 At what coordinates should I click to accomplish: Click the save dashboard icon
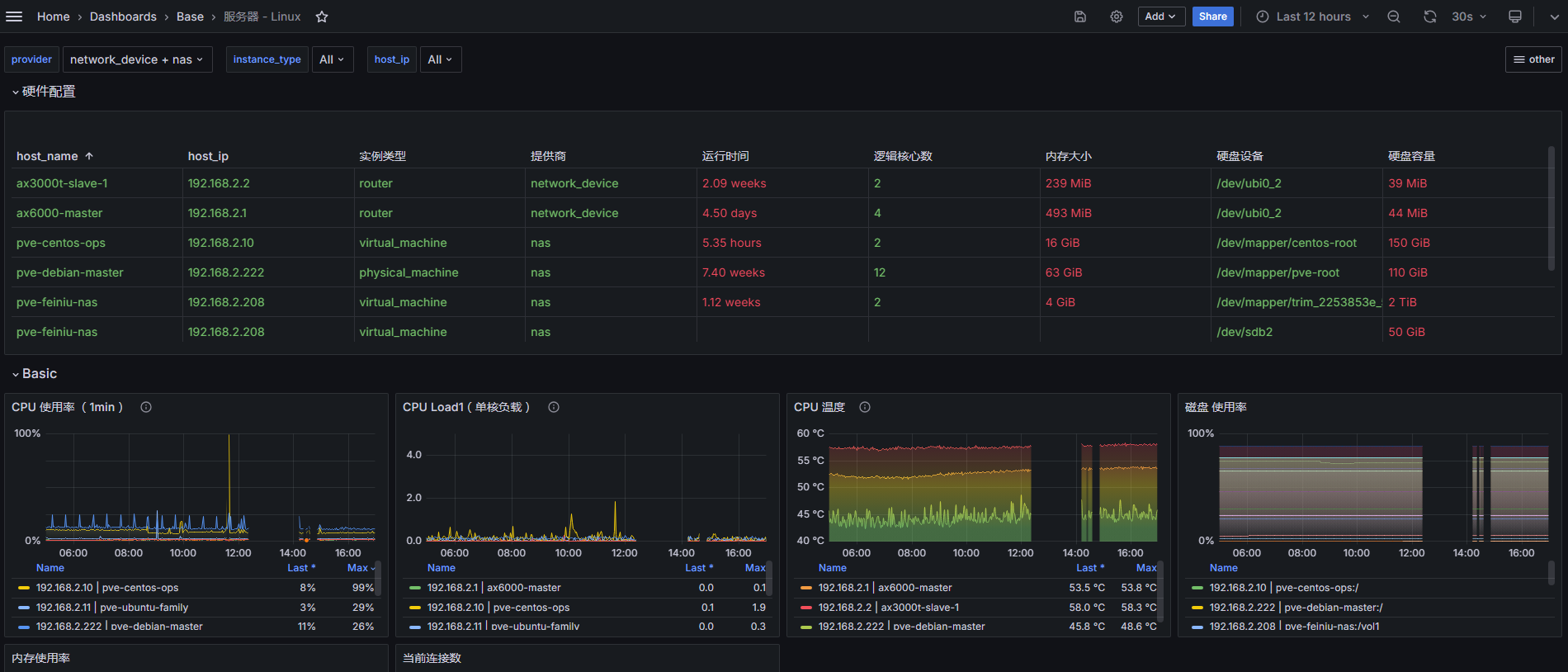(x=1080, y=17)
